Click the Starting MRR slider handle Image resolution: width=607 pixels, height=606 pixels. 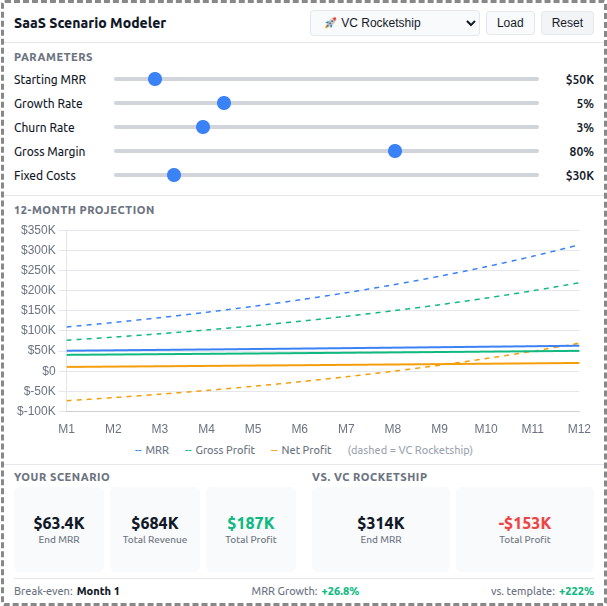pyautogui.click(x=155, y=79)
